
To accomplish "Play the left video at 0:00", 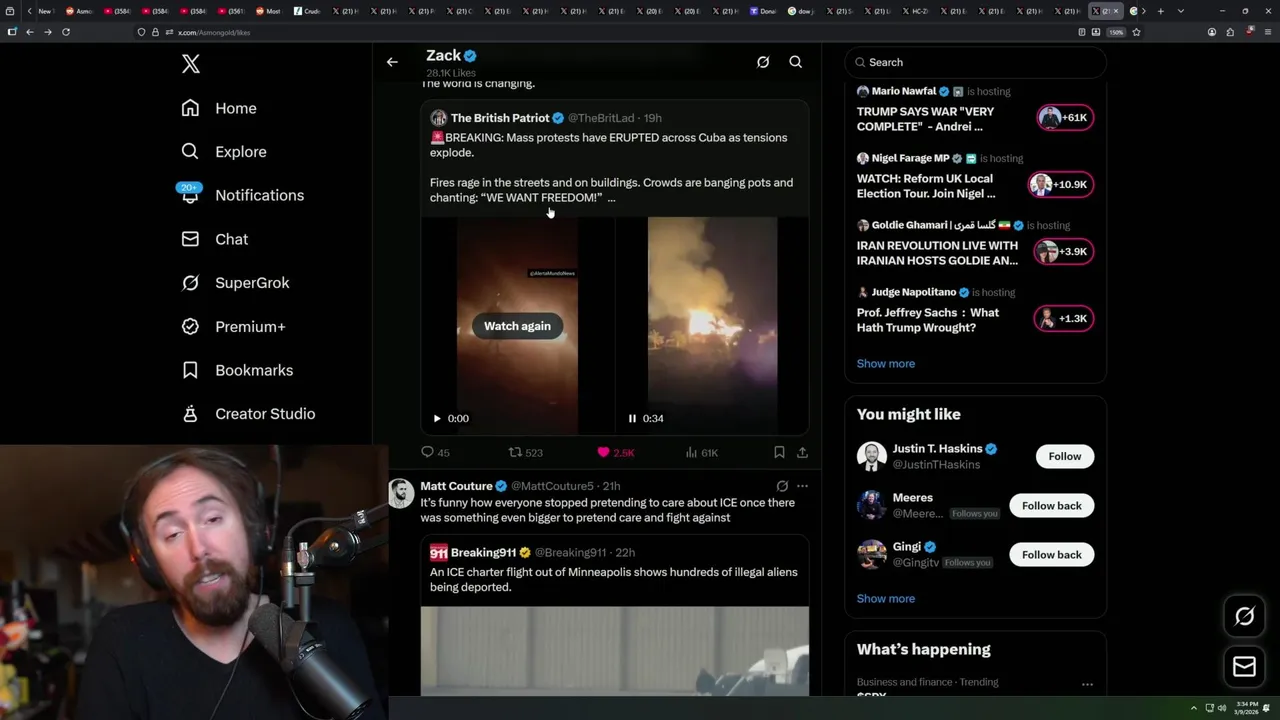I will pos(437,419).
